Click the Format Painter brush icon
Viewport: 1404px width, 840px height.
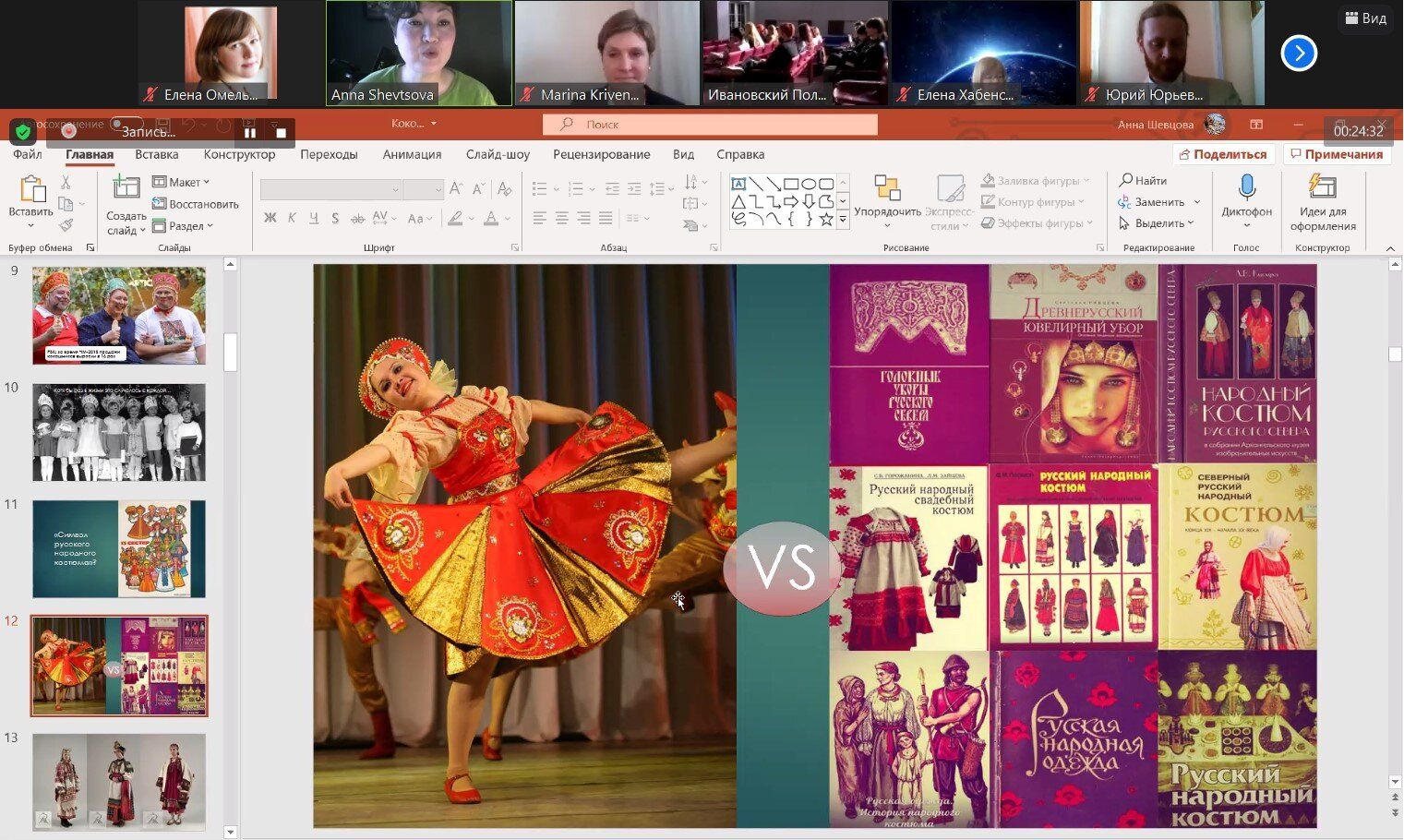(66, 224)
